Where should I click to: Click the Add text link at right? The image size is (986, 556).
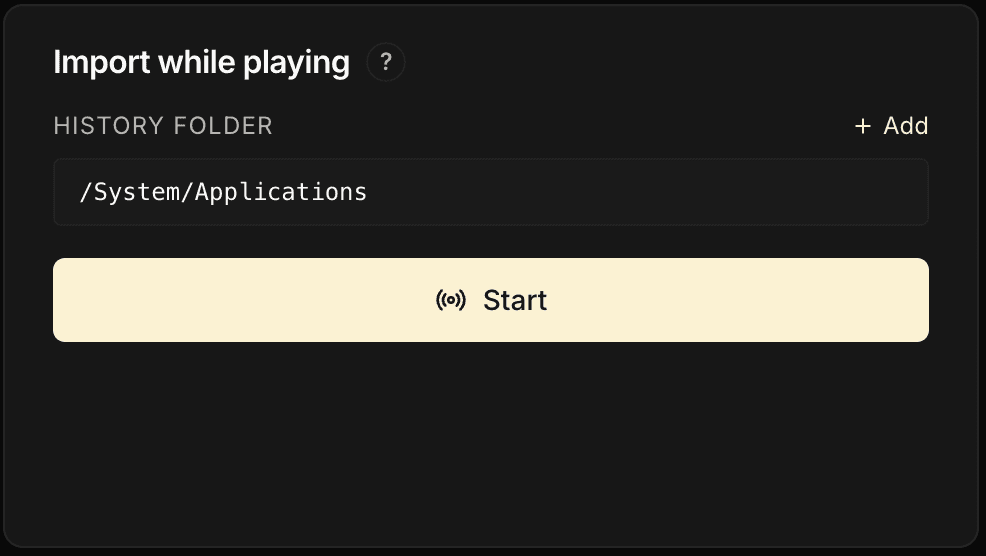click(x=906, y=127)
